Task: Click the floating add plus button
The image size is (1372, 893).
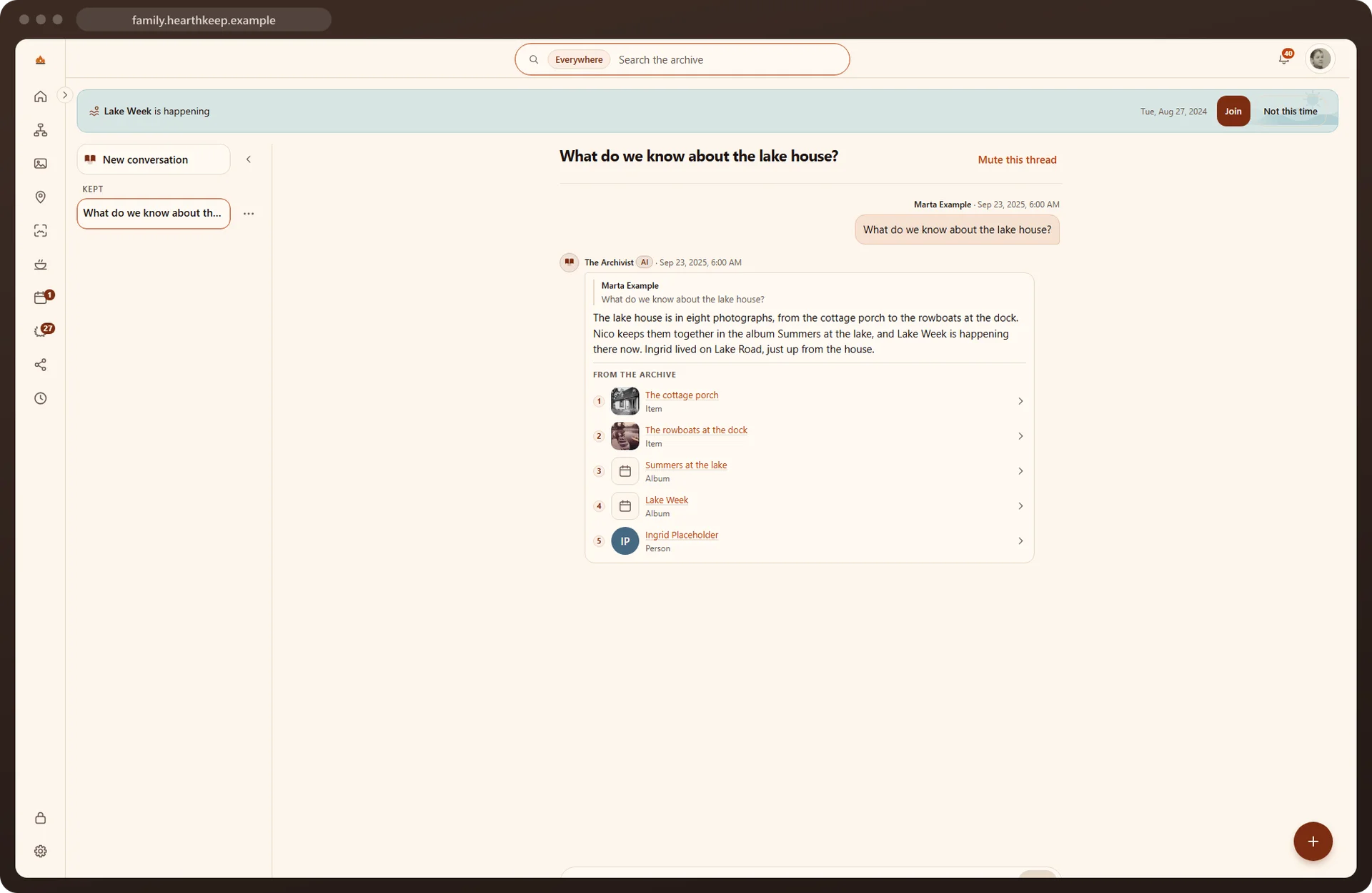Action: [1313, 842]
